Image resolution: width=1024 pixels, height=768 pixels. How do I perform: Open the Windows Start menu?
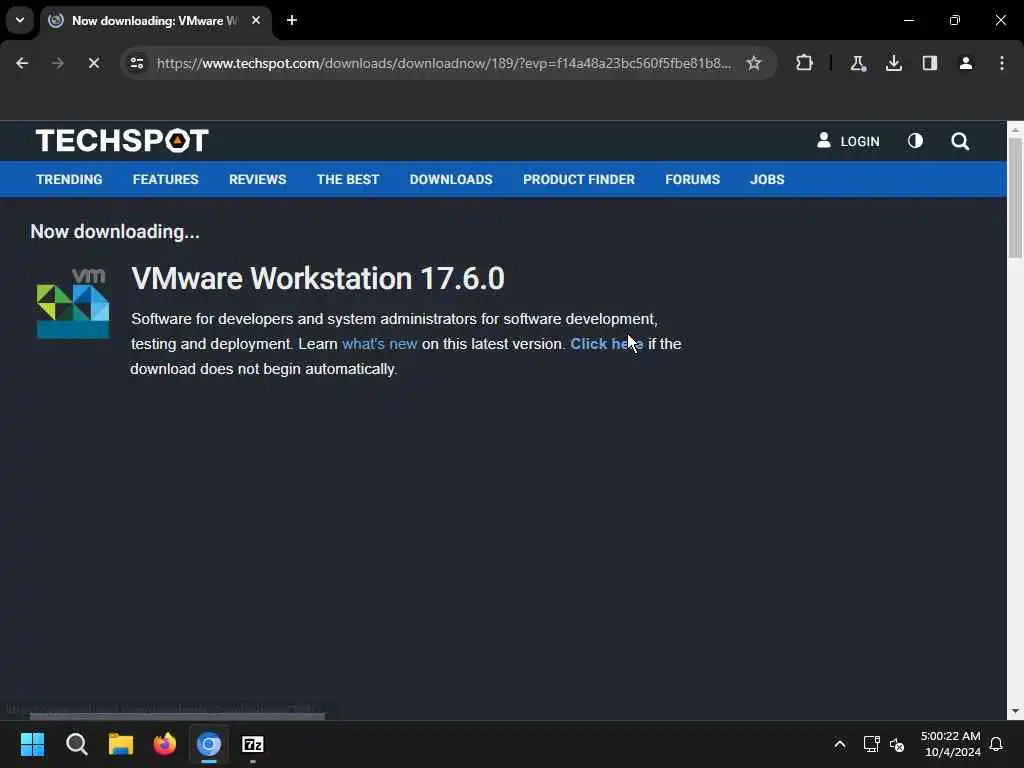32,744
